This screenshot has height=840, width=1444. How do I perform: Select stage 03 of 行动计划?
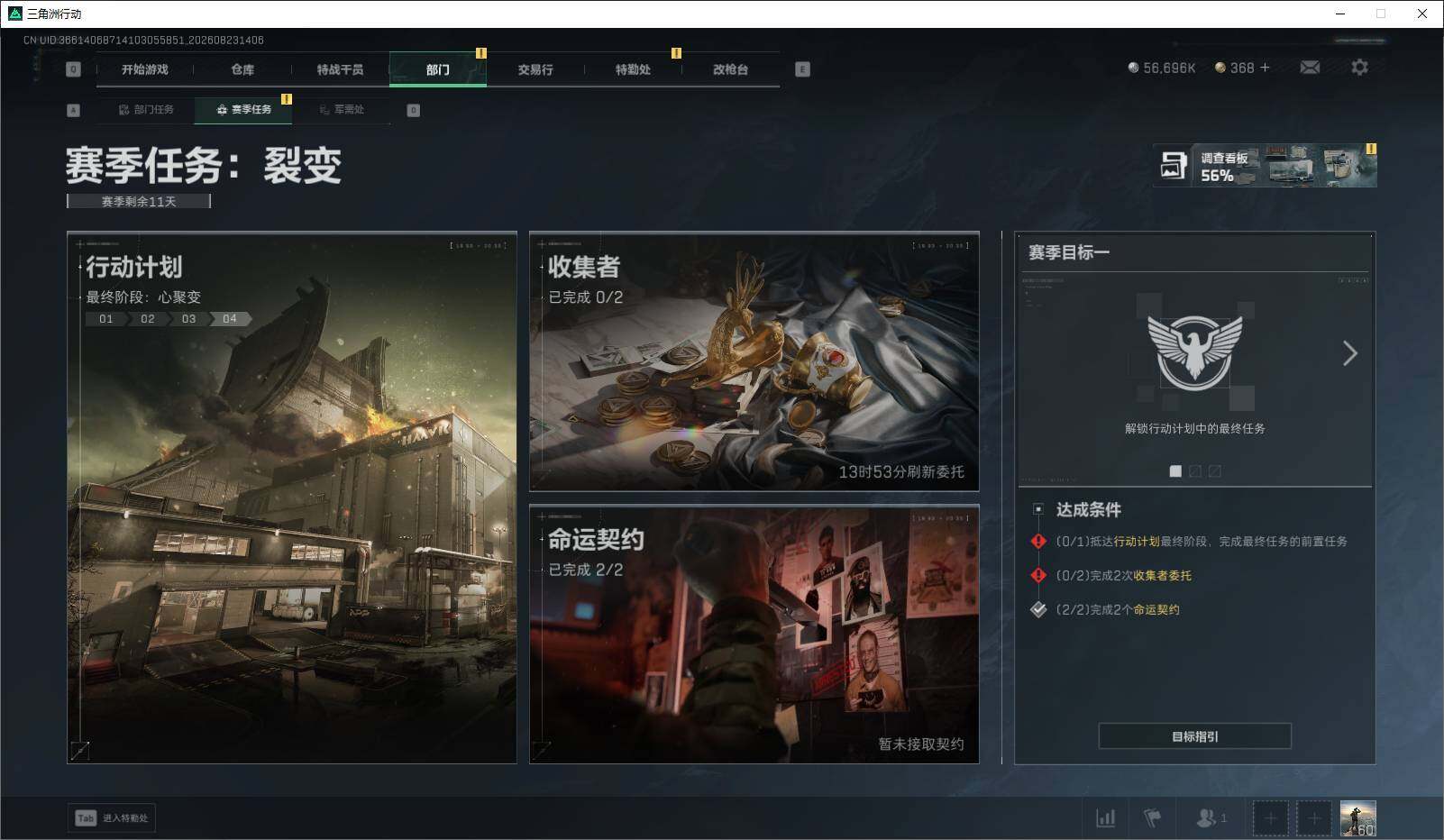188,319
